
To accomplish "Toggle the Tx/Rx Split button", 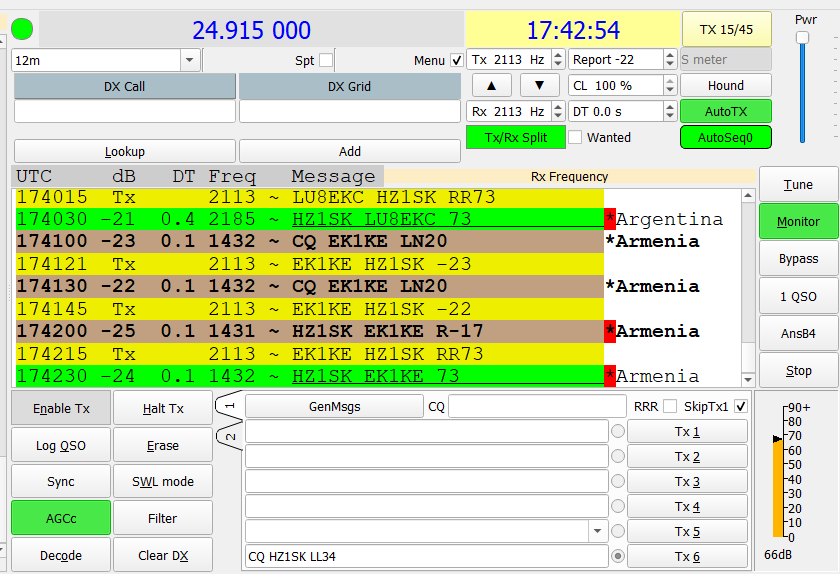I will pyautogui.click(x=516, y=137).
